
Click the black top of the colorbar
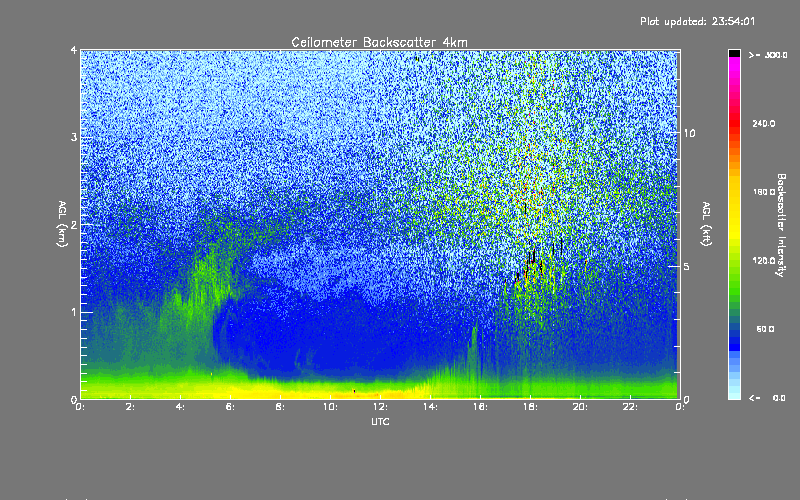point(734,53)
